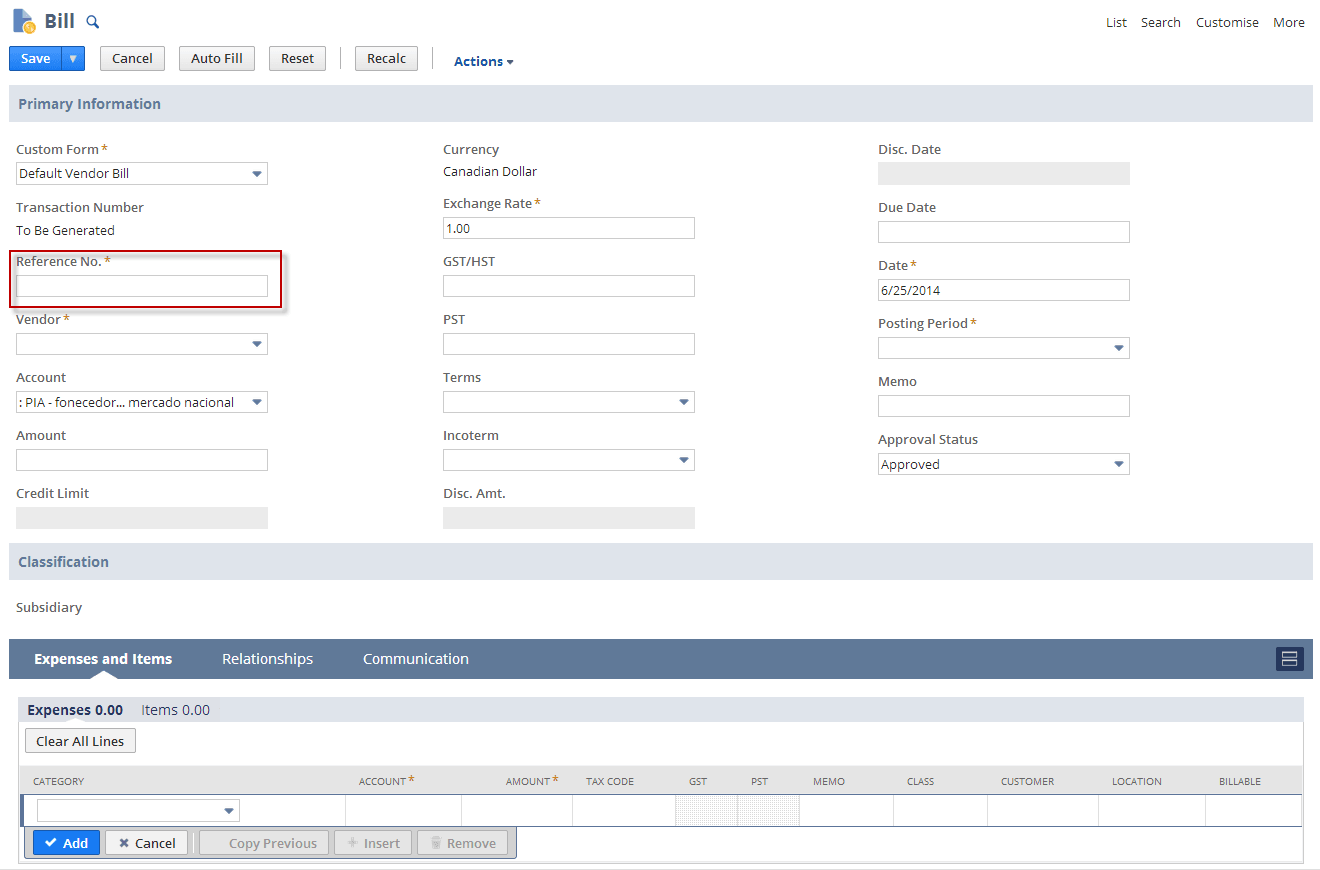Click the Amount input field
Screen dimensions: 1320x870
point(142,460)
